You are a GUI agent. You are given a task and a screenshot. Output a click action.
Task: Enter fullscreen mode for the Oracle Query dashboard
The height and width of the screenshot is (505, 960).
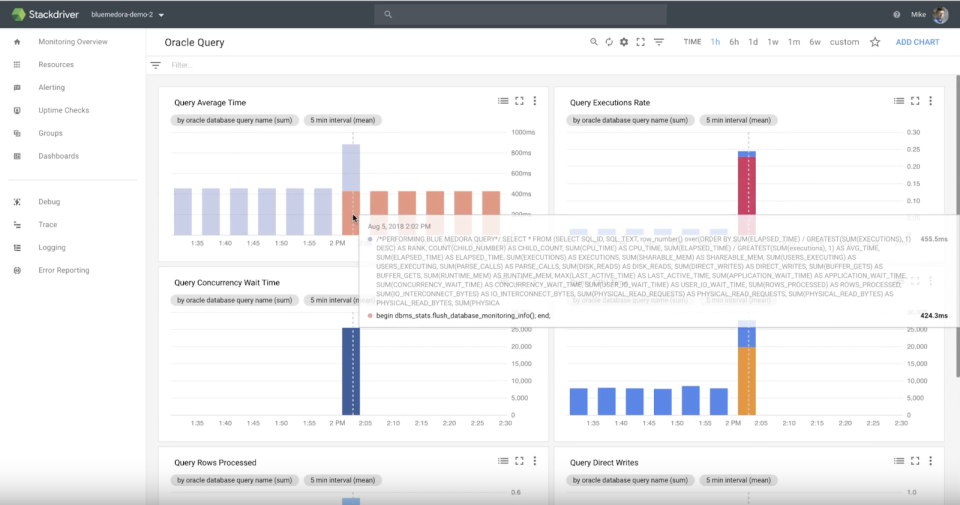point(640,42)
